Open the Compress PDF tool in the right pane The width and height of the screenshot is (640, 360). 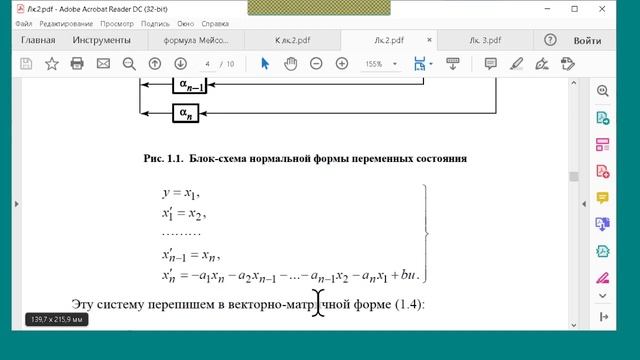tap(602, 251)
